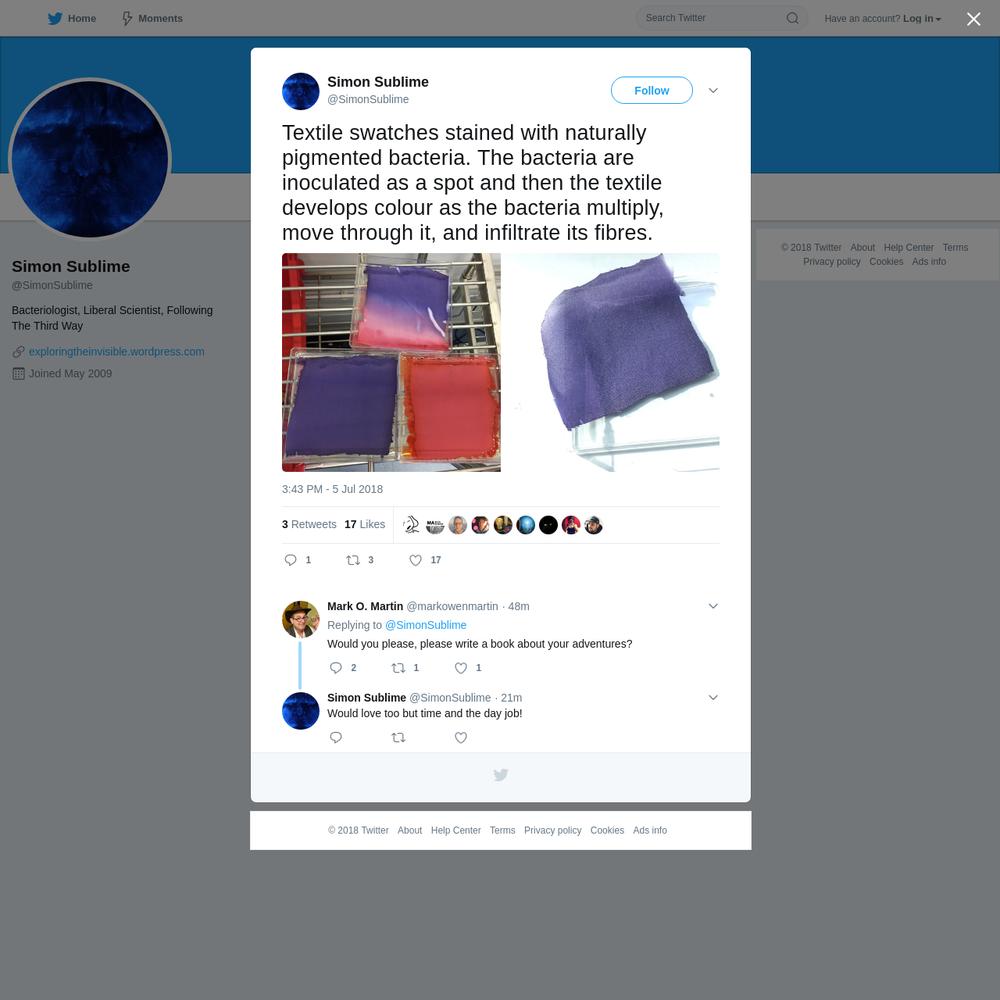Click the search magnifier icon
The width and height of the screenshot is (1000, 1000).
[792, 18]
